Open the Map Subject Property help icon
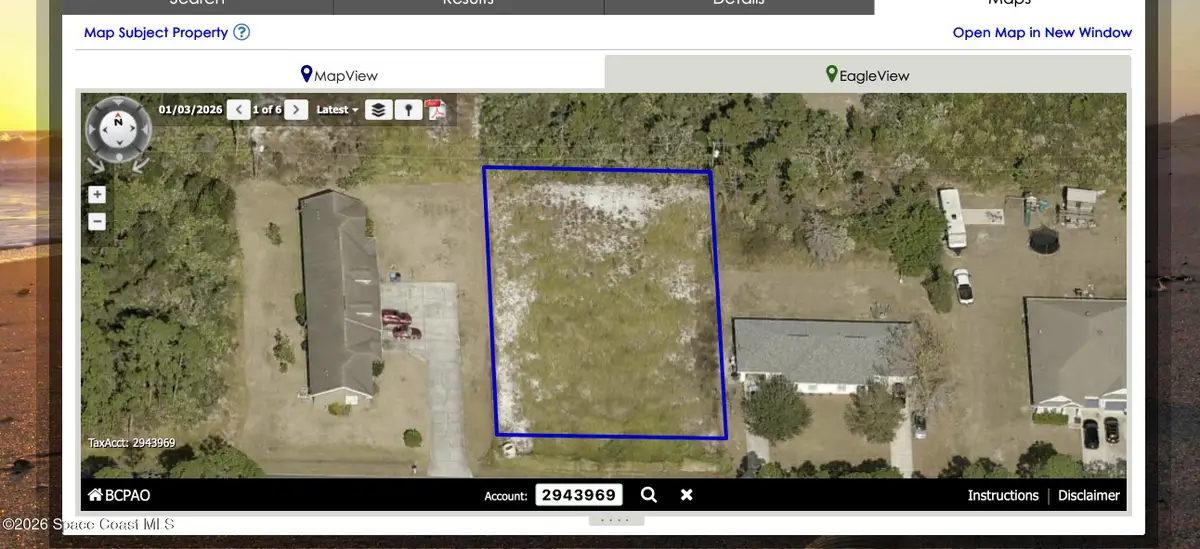Screen dimensions: 1200x549 (x=242, y=32)
